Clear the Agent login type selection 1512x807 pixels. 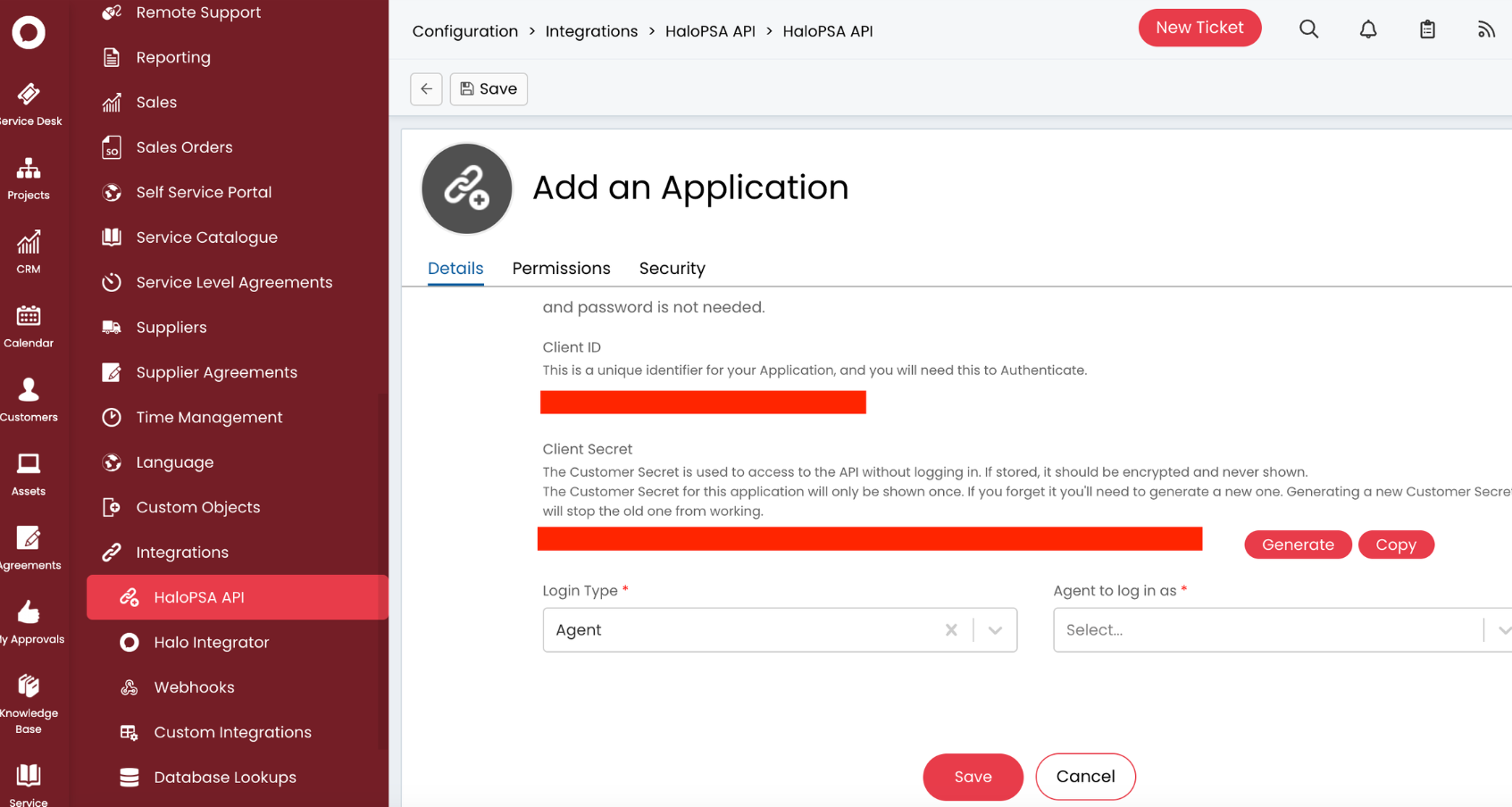pyautogui.click(x=950, y=629)
